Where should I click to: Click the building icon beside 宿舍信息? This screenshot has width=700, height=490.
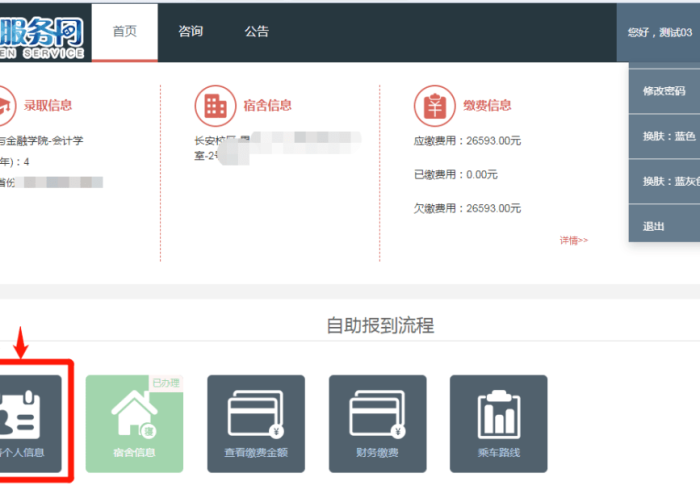coord(214,104)
